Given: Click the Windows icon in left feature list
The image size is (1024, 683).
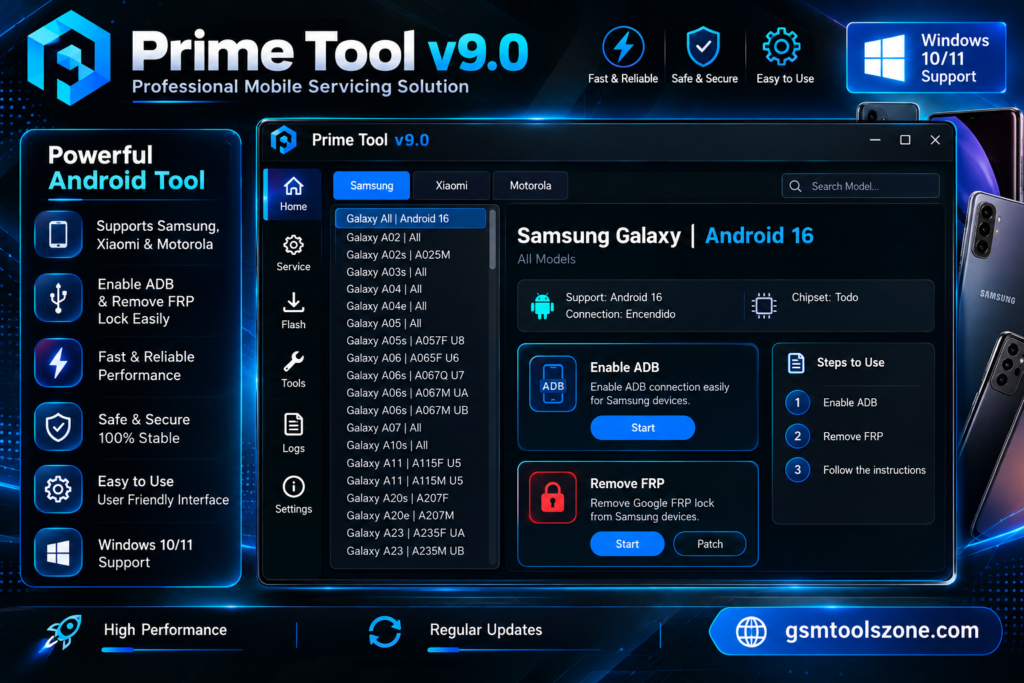Looking at the screenshot, I should click(59, 552).
